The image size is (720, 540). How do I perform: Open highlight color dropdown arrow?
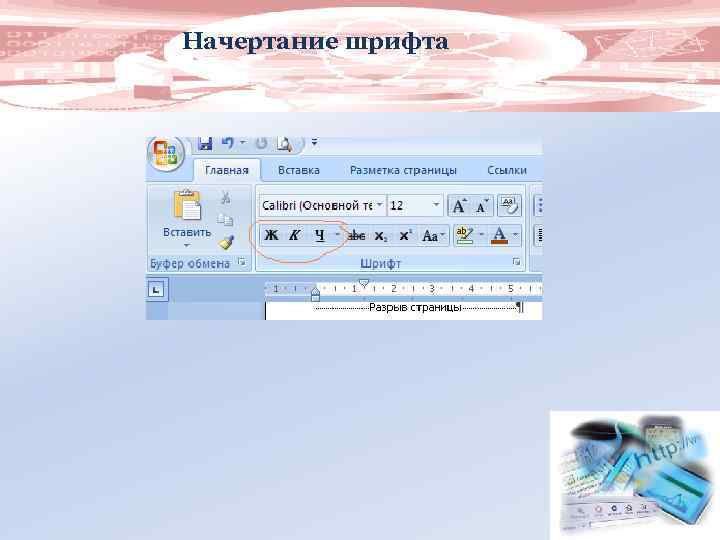481,235
